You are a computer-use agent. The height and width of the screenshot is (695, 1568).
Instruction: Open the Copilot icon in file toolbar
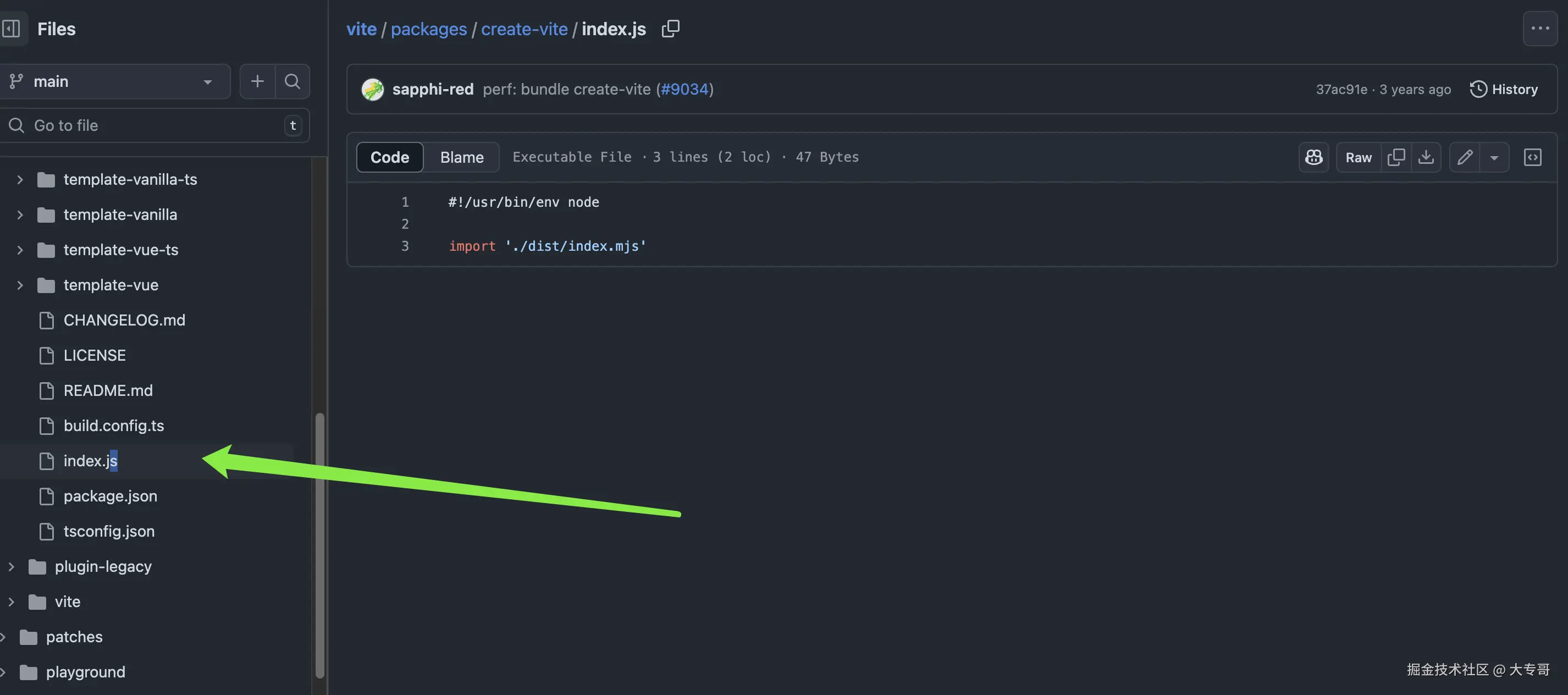pos(1313,157)
